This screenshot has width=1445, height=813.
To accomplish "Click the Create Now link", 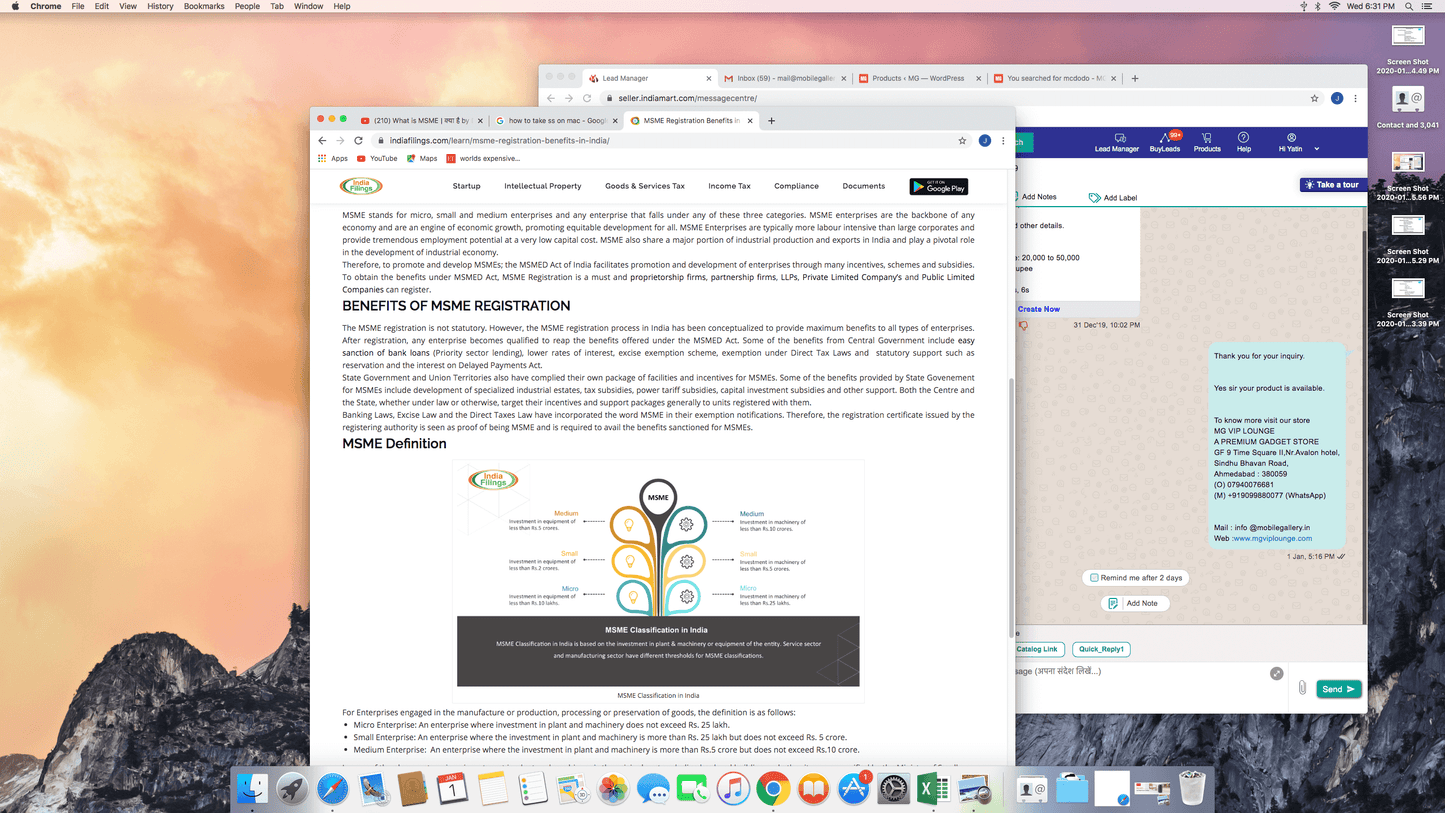I will click(1038, 309).
